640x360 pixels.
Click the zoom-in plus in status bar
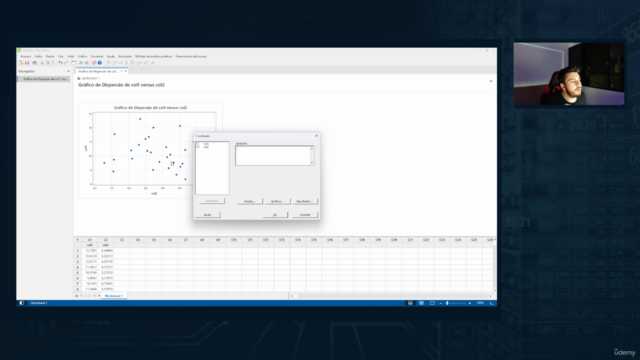(x=469, y=303)
